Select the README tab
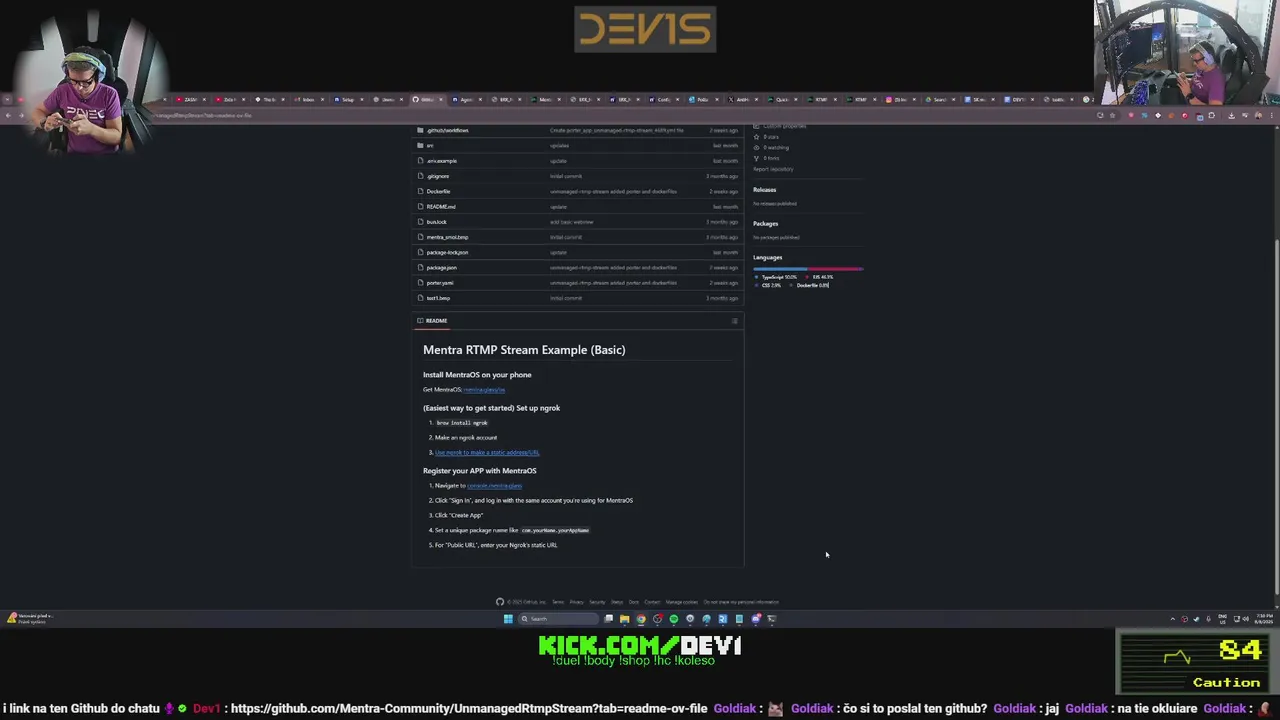The width and height of the screenshot is (1280, 720). tap(433, 321)
